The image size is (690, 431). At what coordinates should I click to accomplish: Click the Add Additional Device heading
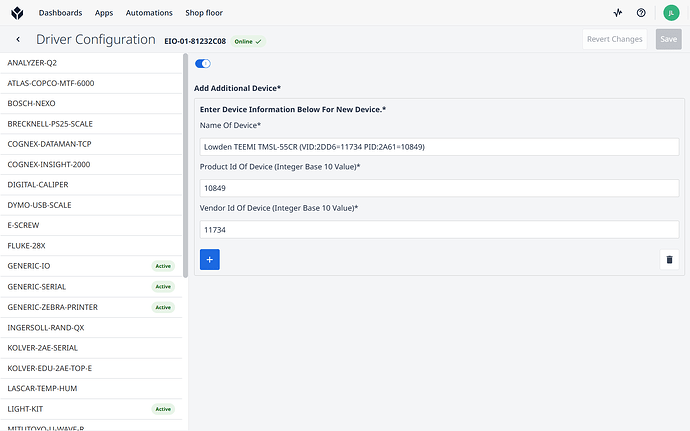click(237, 88)
